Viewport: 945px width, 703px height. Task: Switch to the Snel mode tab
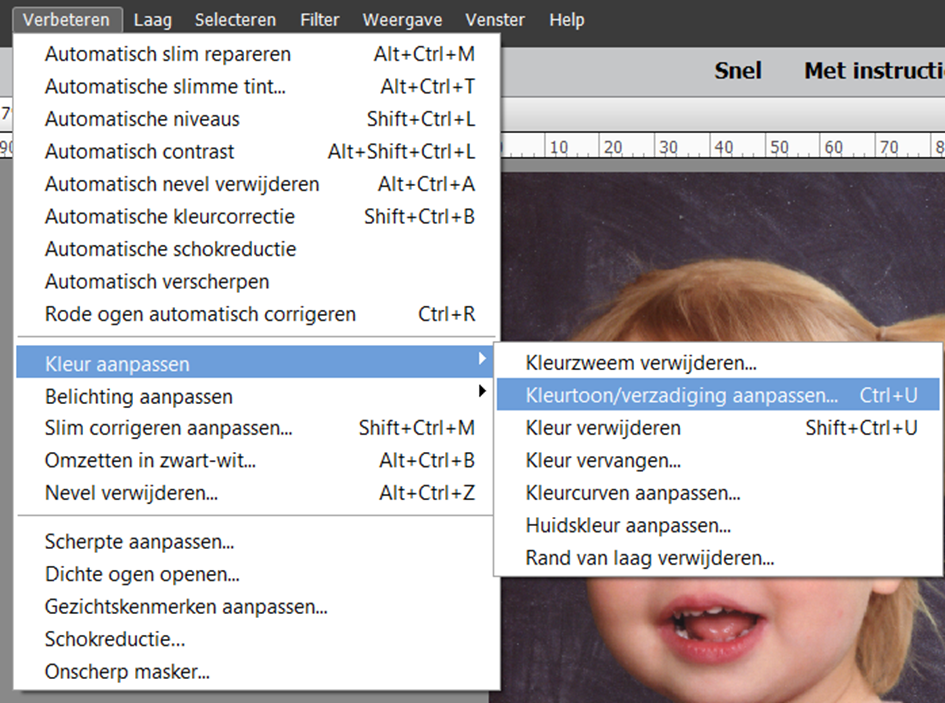738,71
